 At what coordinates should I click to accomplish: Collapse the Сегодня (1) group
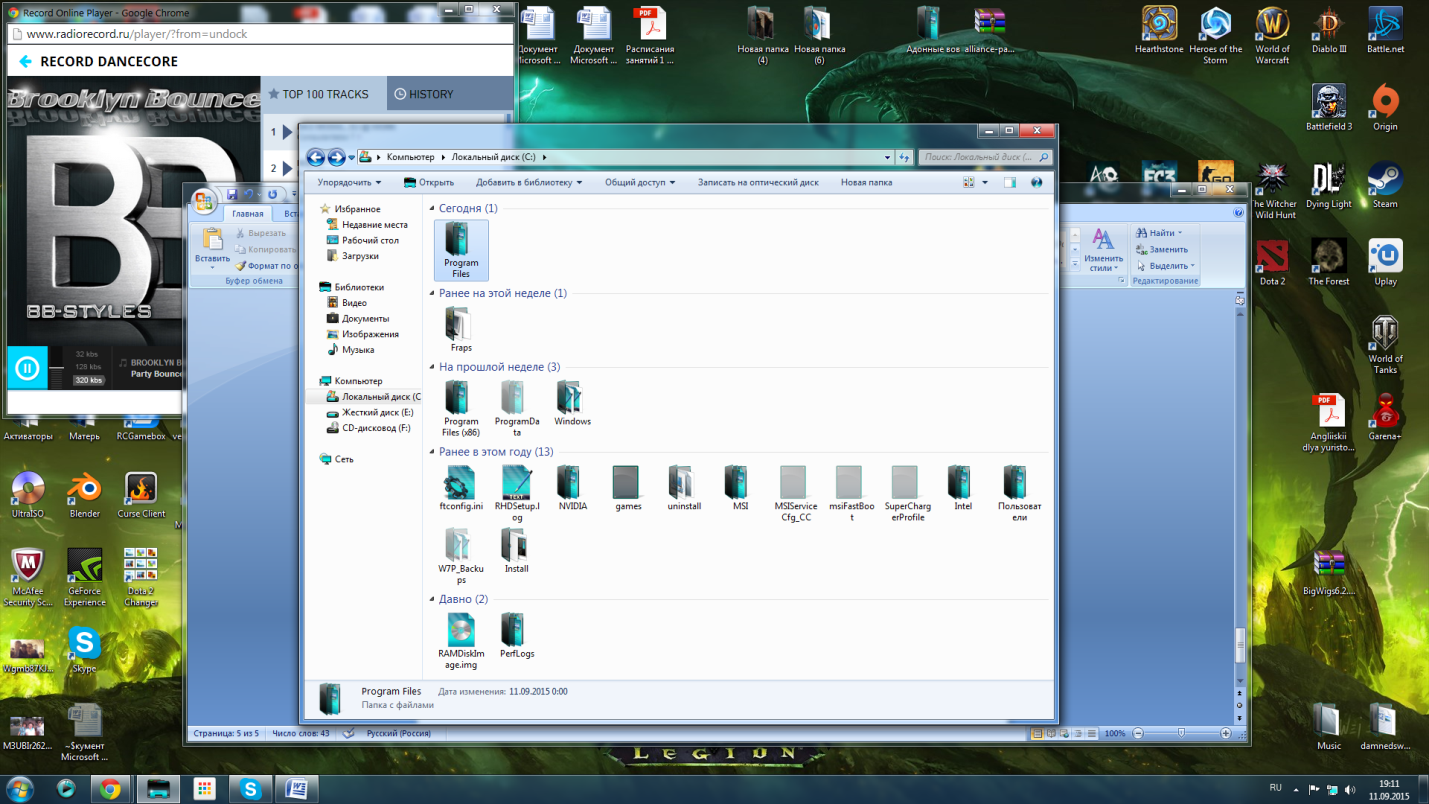433,209
